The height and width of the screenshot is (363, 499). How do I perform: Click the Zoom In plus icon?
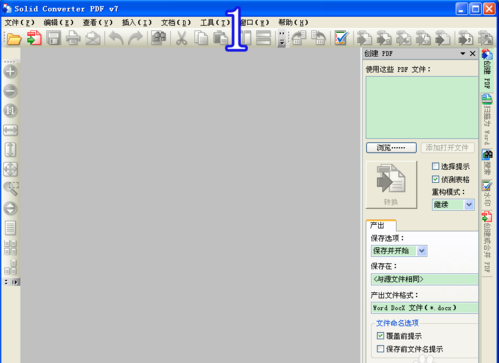(10, 72)
